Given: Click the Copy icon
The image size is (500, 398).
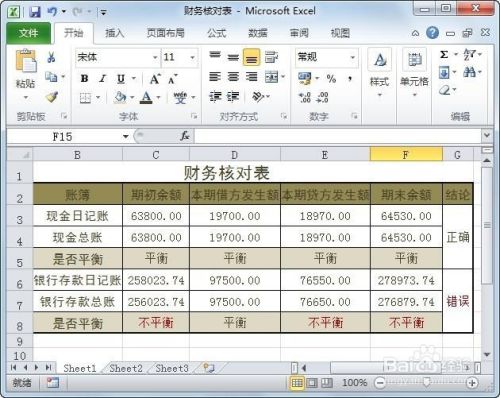Looking at the screenshot, I should [51, 77].
